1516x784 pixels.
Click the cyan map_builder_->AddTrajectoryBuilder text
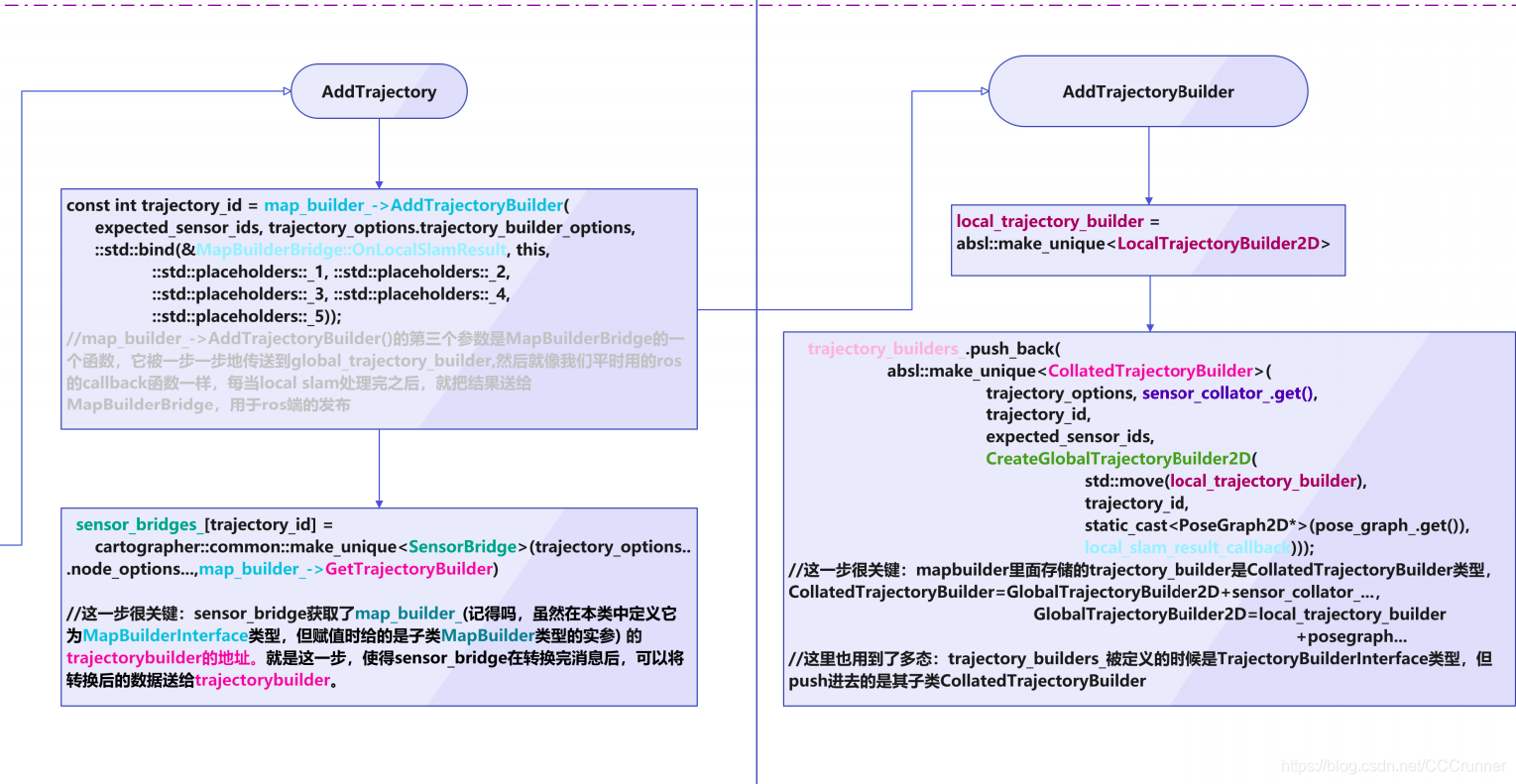click(412, 205)
